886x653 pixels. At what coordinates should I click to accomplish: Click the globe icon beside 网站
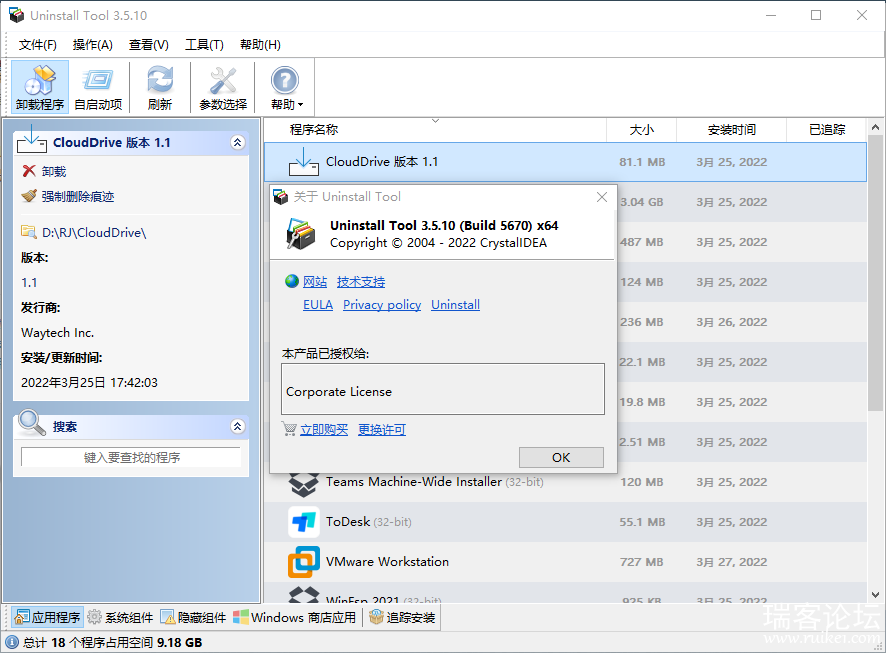292,281
